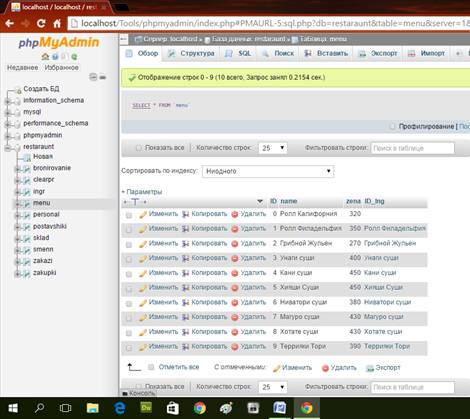Click the link-with-main-panel icon in sidebar
Image resolution: width=470 pixels, height=419 pixels.
[x=103, y=77]
